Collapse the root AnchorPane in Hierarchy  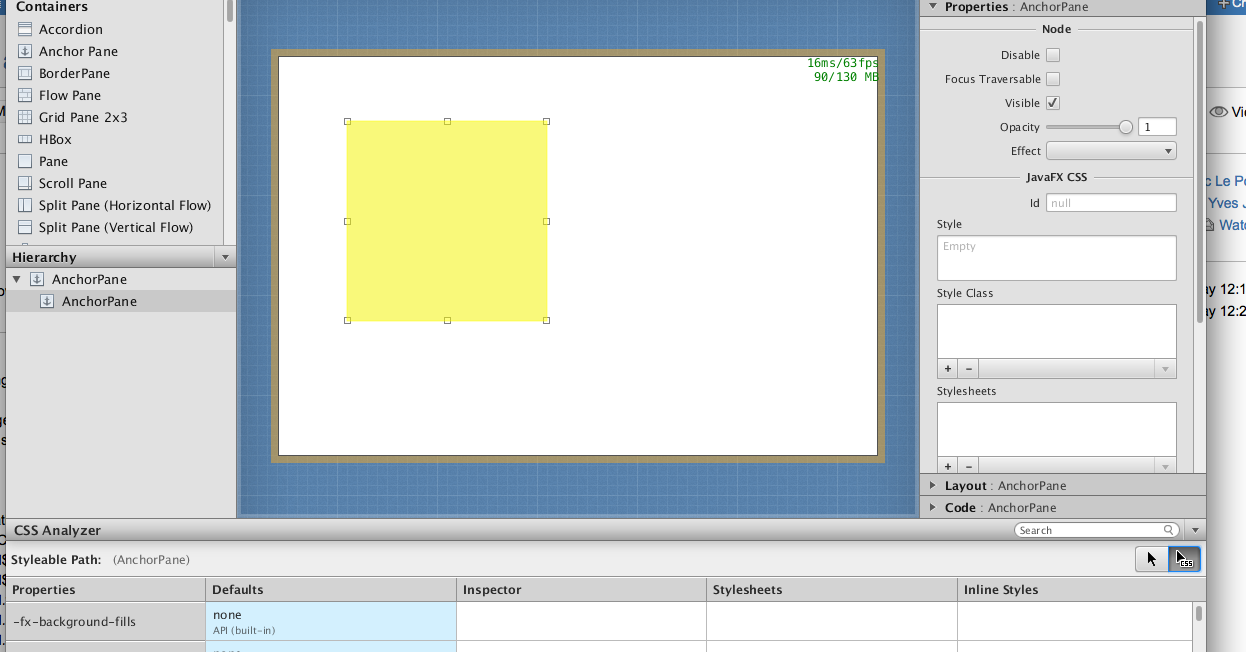(x=17, y=279)
